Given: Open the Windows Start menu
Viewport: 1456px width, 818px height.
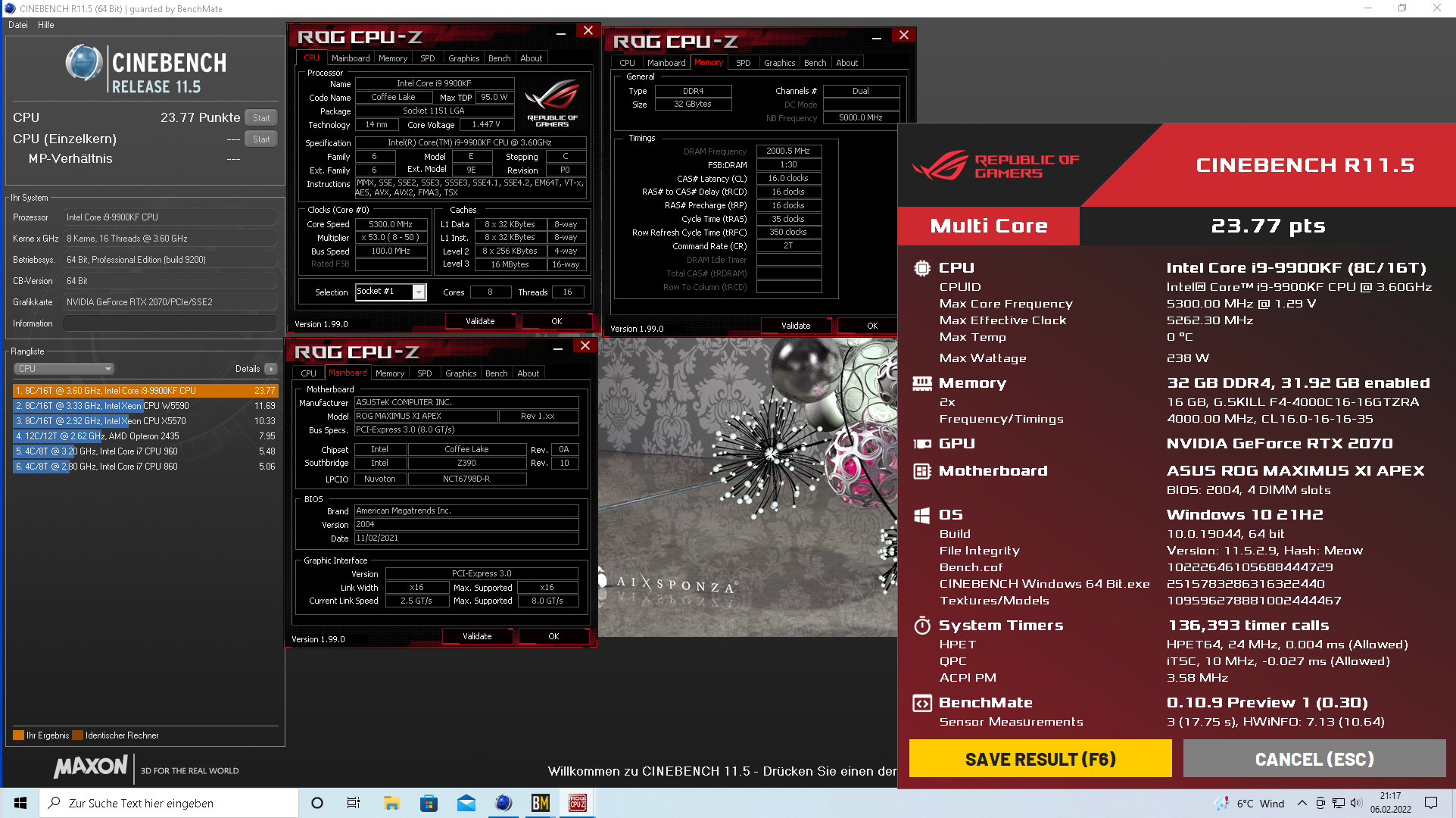Looking at the screenshot, I should [20, 803].
